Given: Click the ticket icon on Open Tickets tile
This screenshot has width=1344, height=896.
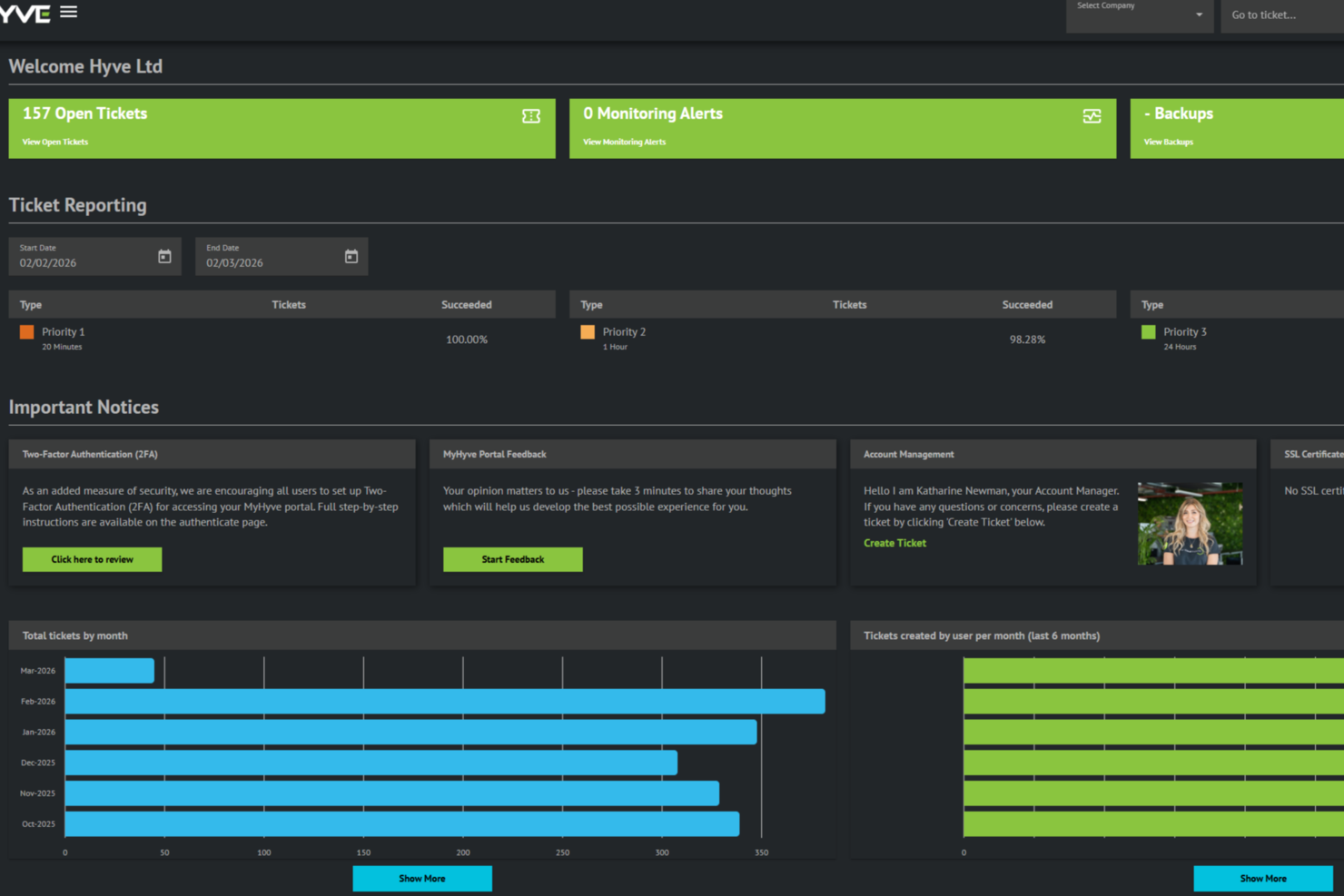Looking at the screenshot, I should point(530,116).
